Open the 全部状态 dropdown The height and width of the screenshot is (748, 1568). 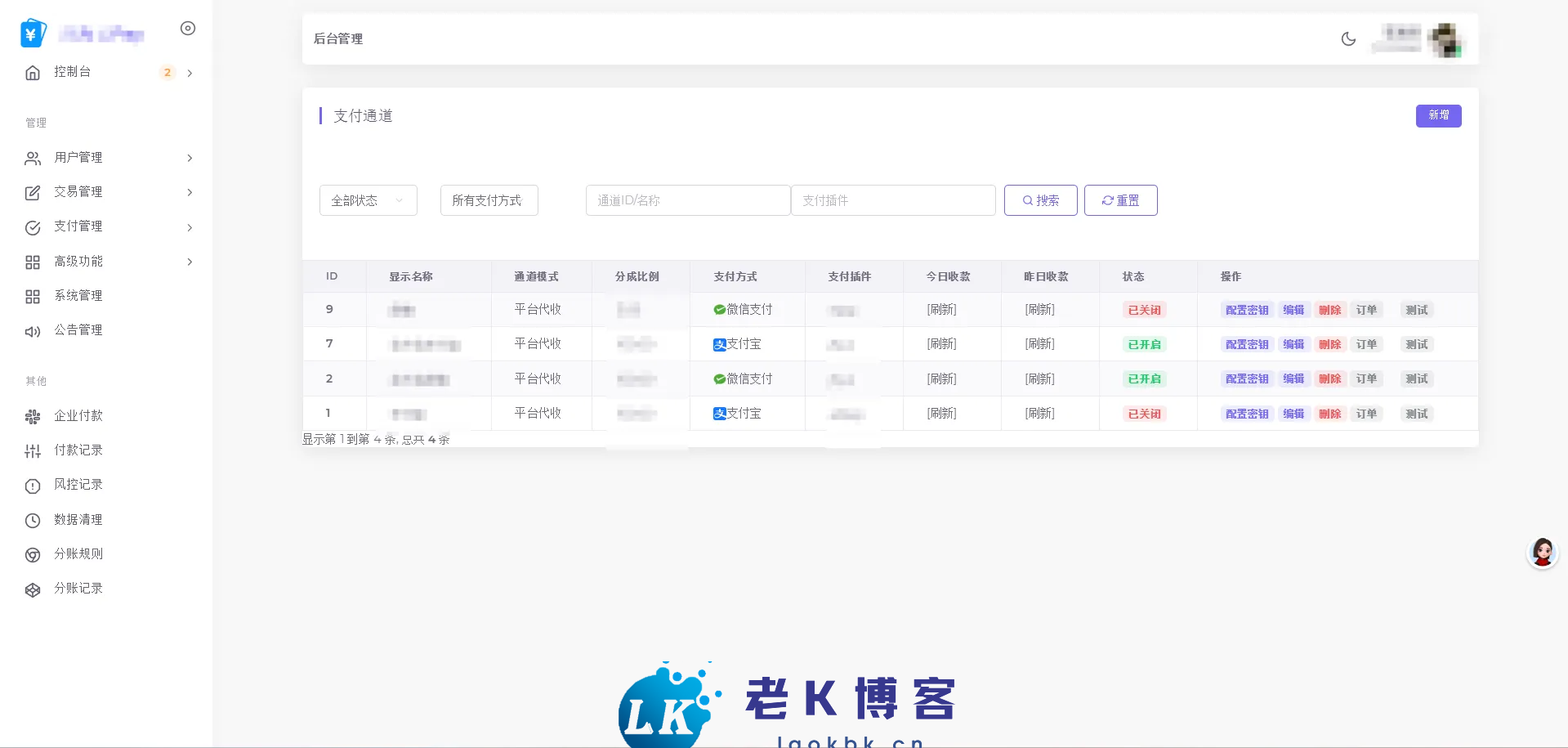pyautogui.click(x=367, y=199)
